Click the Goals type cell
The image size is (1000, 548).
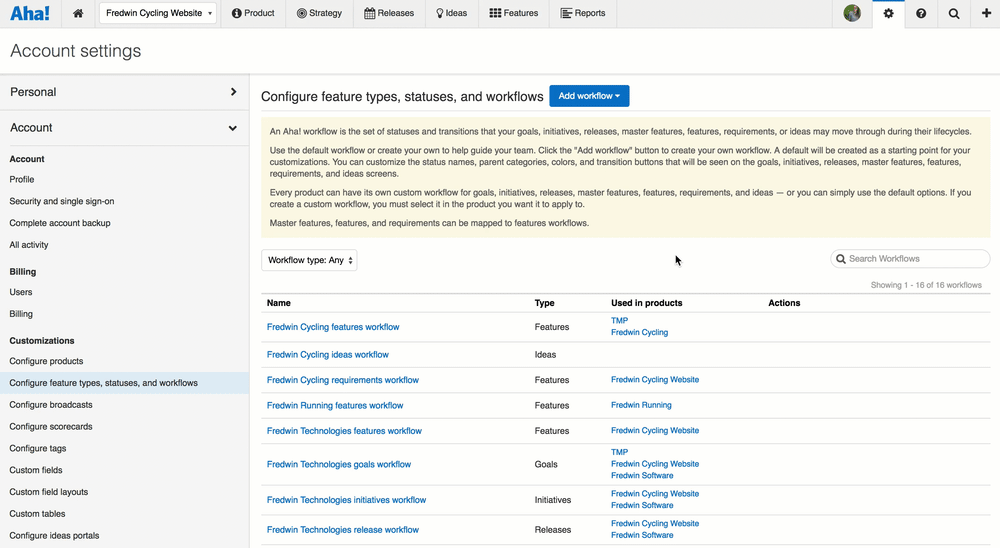(546, 464)
